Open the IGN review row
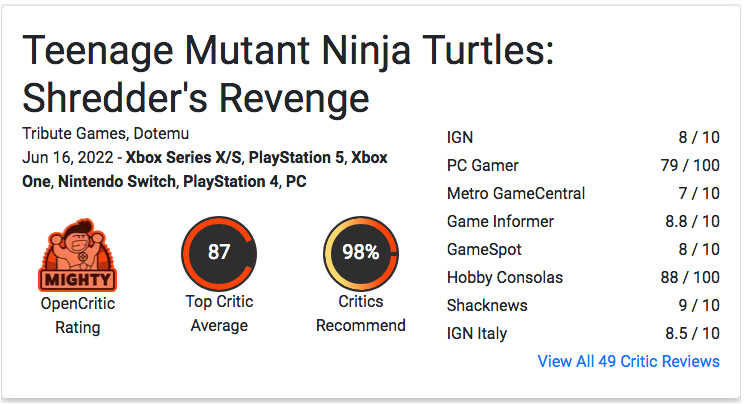Image resolution: width=745 pixels, height=404 pixels. 583,137
